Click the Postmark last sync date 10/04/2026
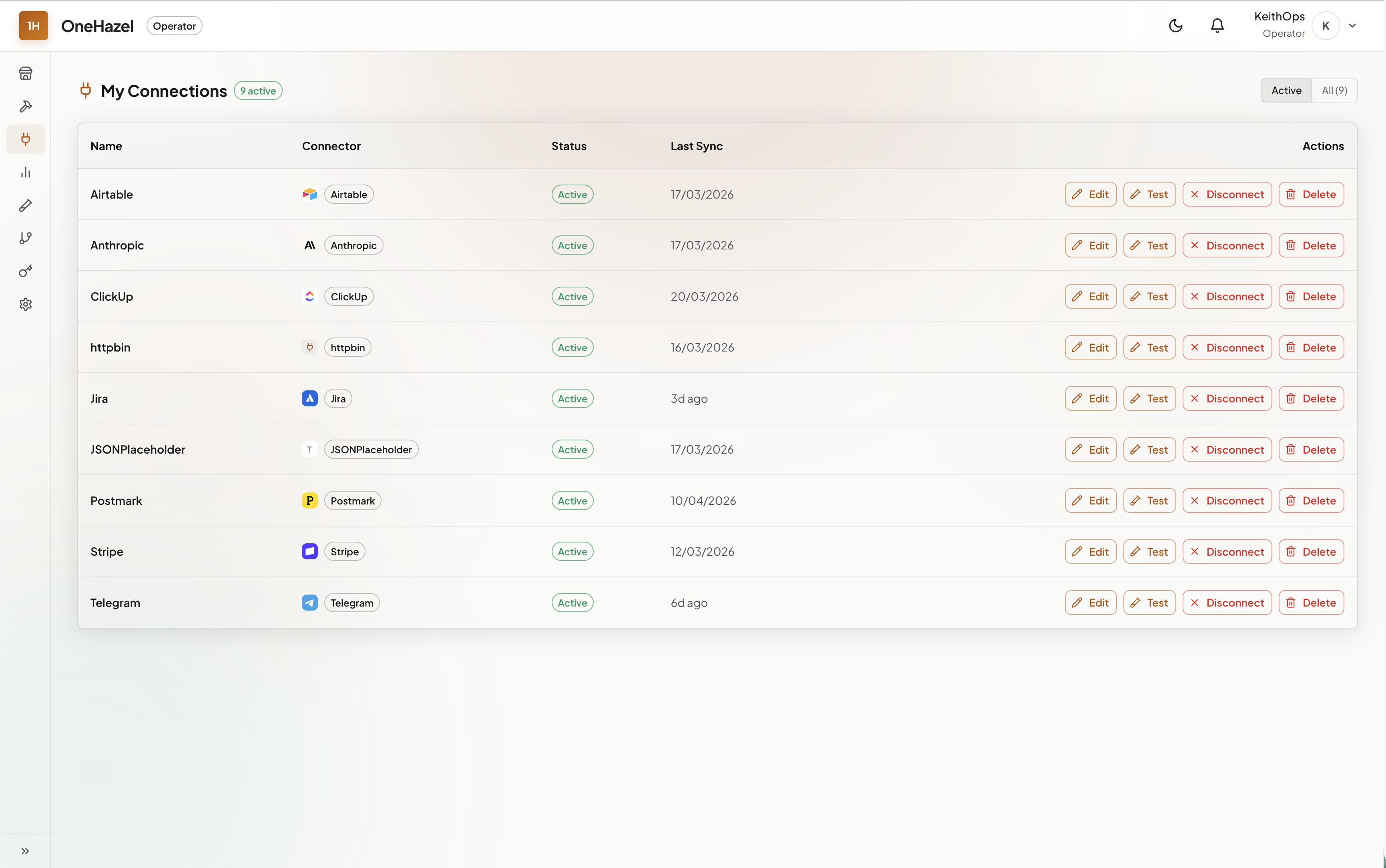Image resolution: width=1386 pixels, height=868 pixels. [703, 500]
